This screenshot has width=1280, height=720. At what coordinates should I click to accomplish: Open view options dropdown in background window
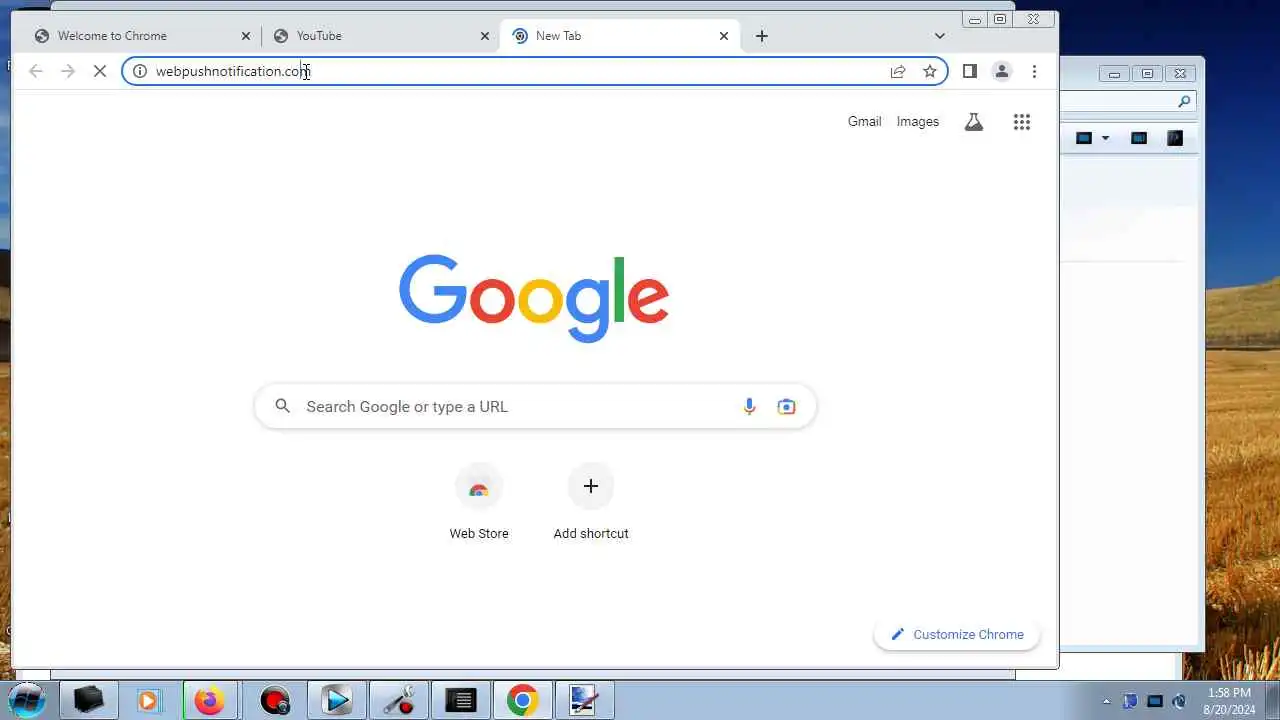[1105, 138]
